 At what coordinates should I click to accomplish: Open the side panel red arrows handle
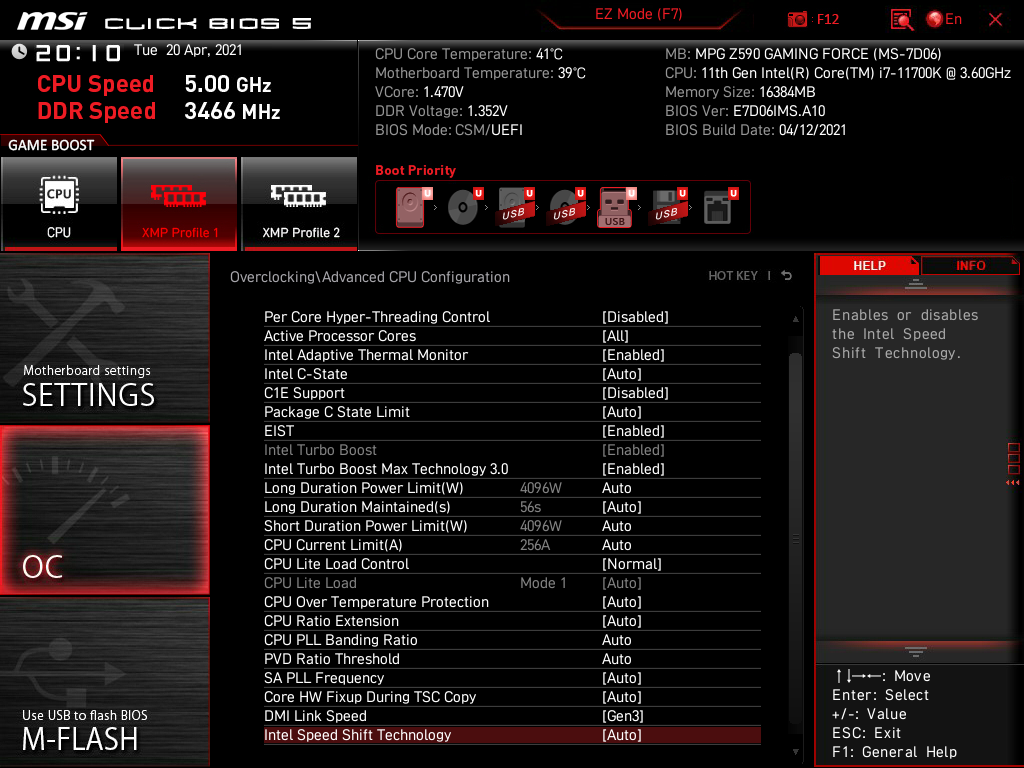coord(1013,483)
